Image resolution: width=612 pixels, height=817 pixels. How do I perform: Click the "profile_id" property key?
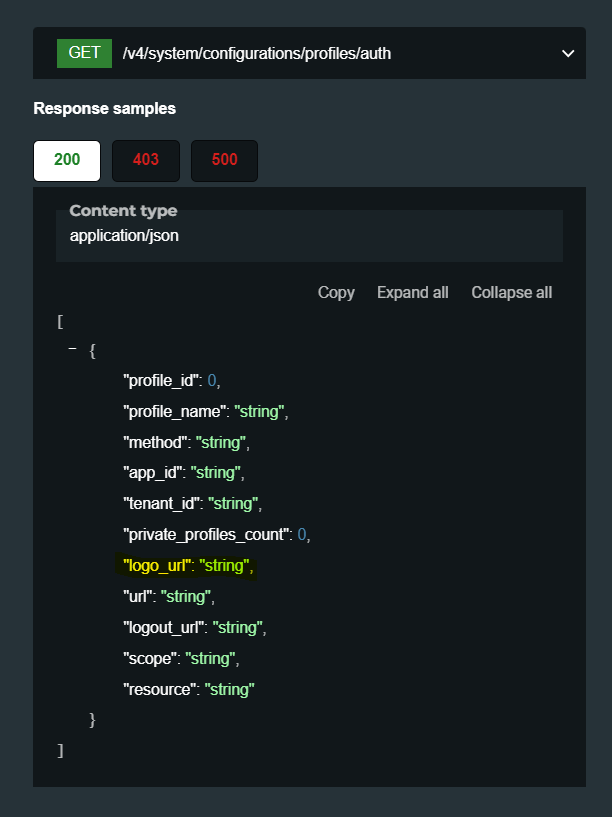tap(162, 381)
